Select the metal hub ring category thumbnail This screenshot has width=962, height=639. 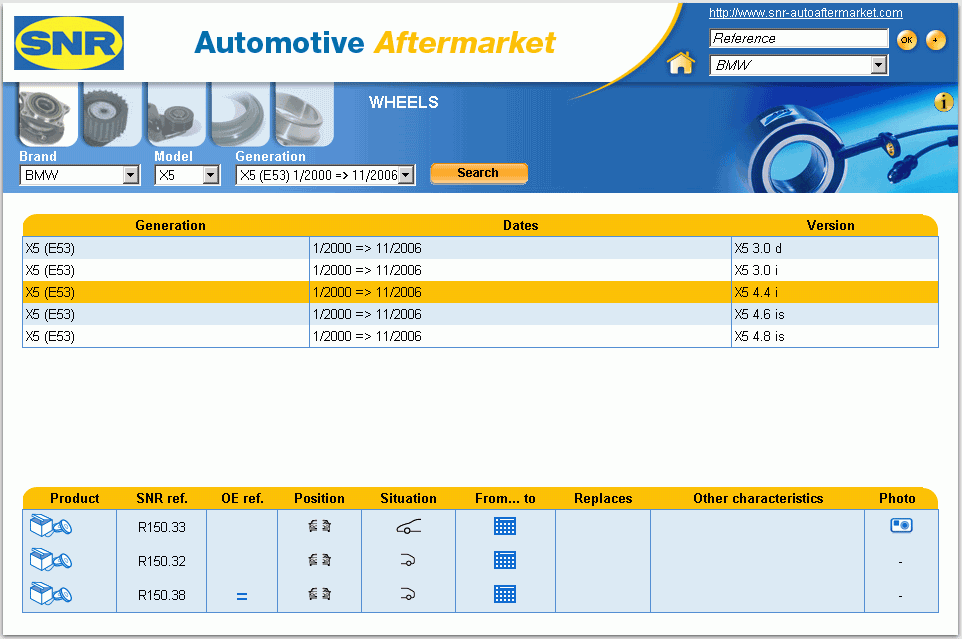click(304, 115)
